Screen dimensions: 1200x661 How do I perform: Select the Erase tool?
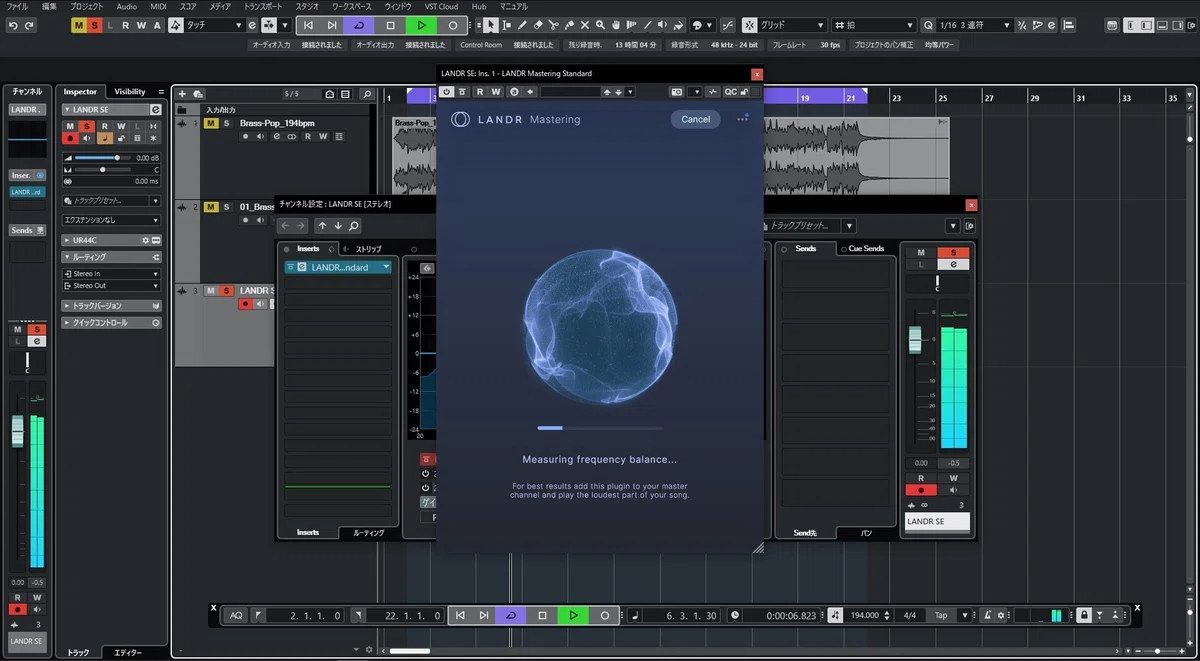(x=538, y=25)
